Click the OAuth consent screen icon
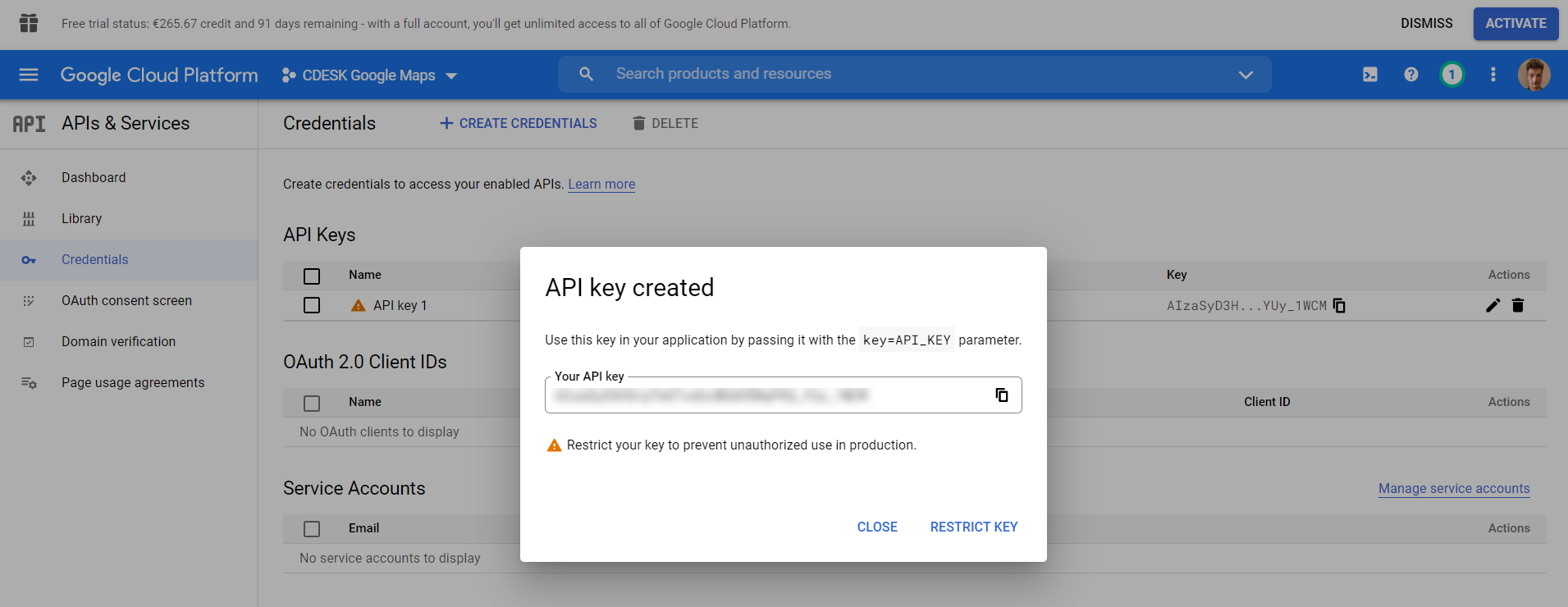This screenshot has height=607, width=1568. [29, 301]
